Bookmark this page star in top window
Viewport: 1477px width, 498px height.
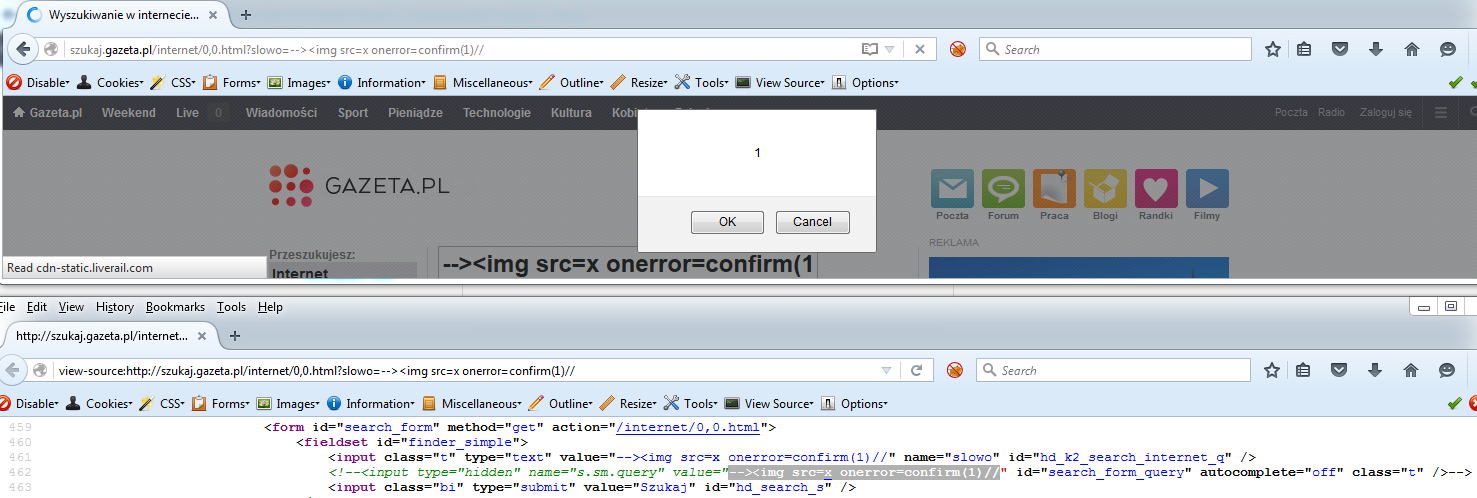coord(1273,49)
